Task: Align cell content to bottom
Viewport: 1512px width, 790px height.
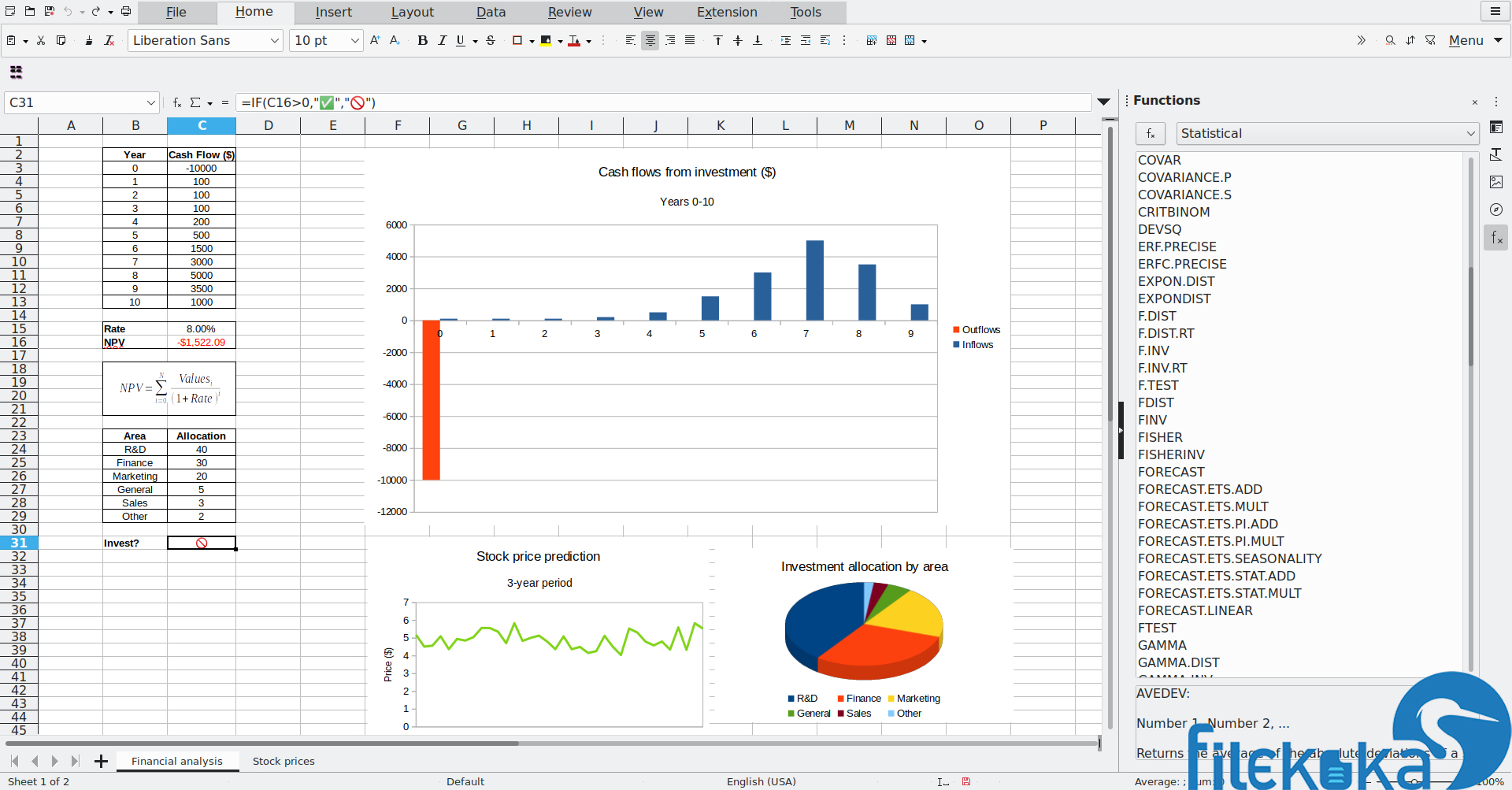Action: (758, 40)
